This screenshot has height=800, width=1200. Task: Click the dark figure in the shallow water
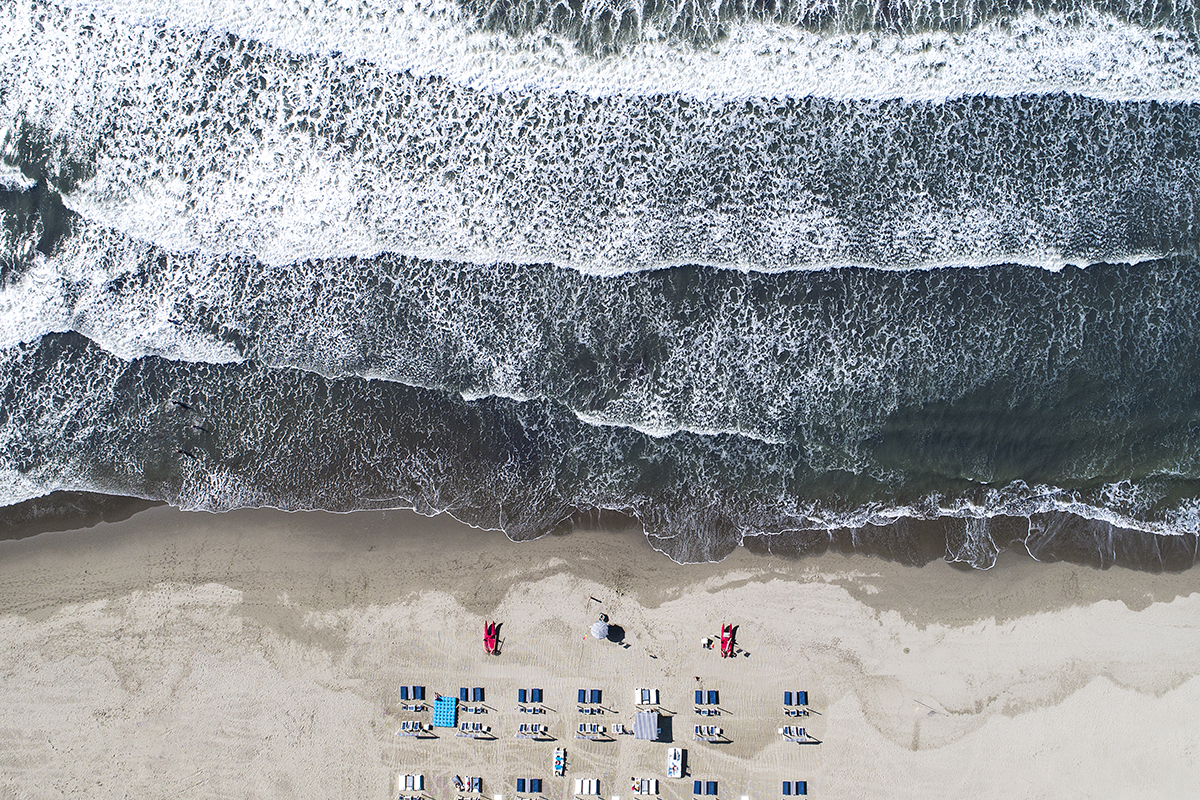183,405
